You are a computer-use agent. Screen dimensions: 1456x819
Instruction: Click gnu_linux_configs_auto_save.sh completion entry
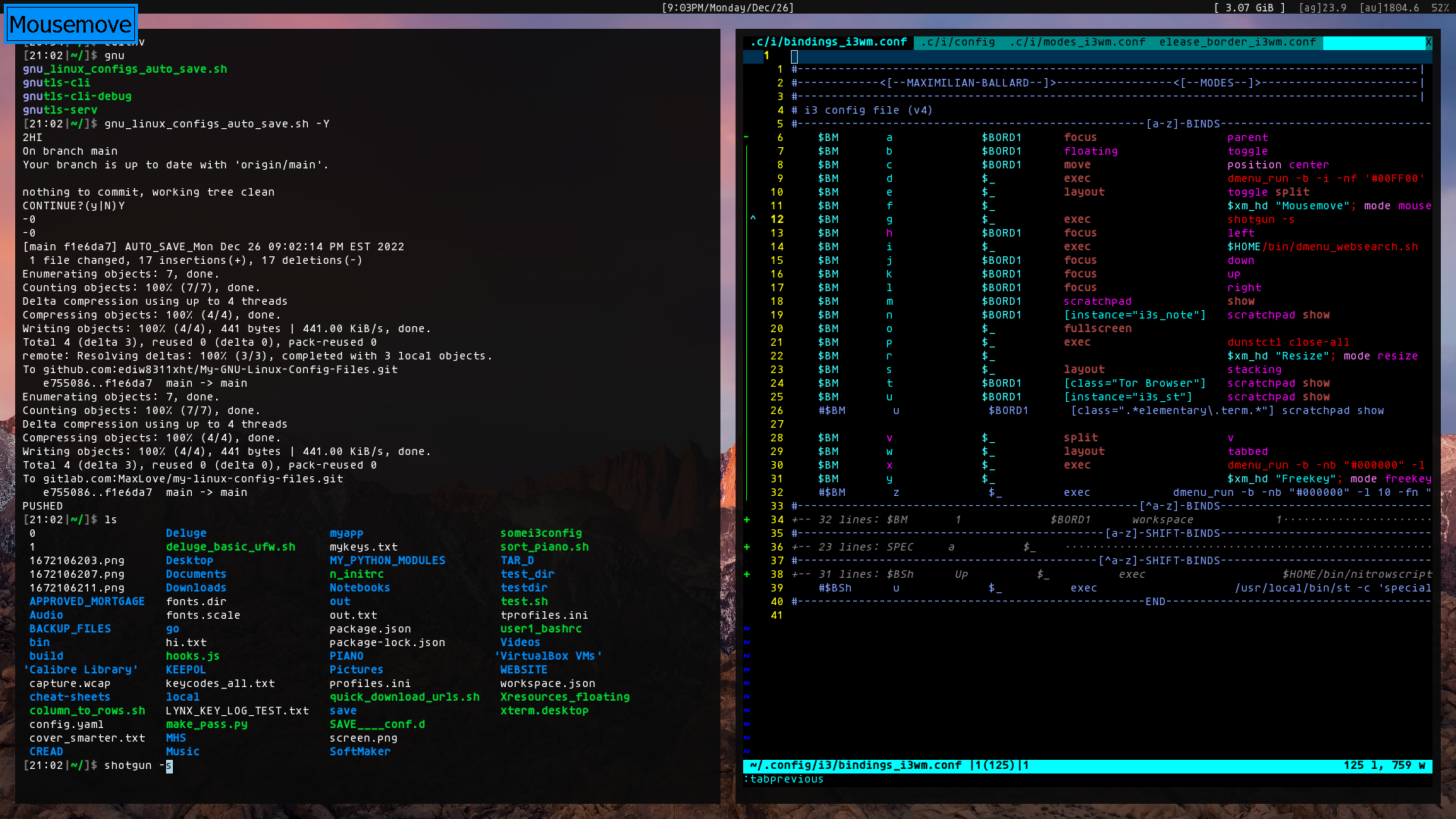pyautogui.click(x=124, y=70)
